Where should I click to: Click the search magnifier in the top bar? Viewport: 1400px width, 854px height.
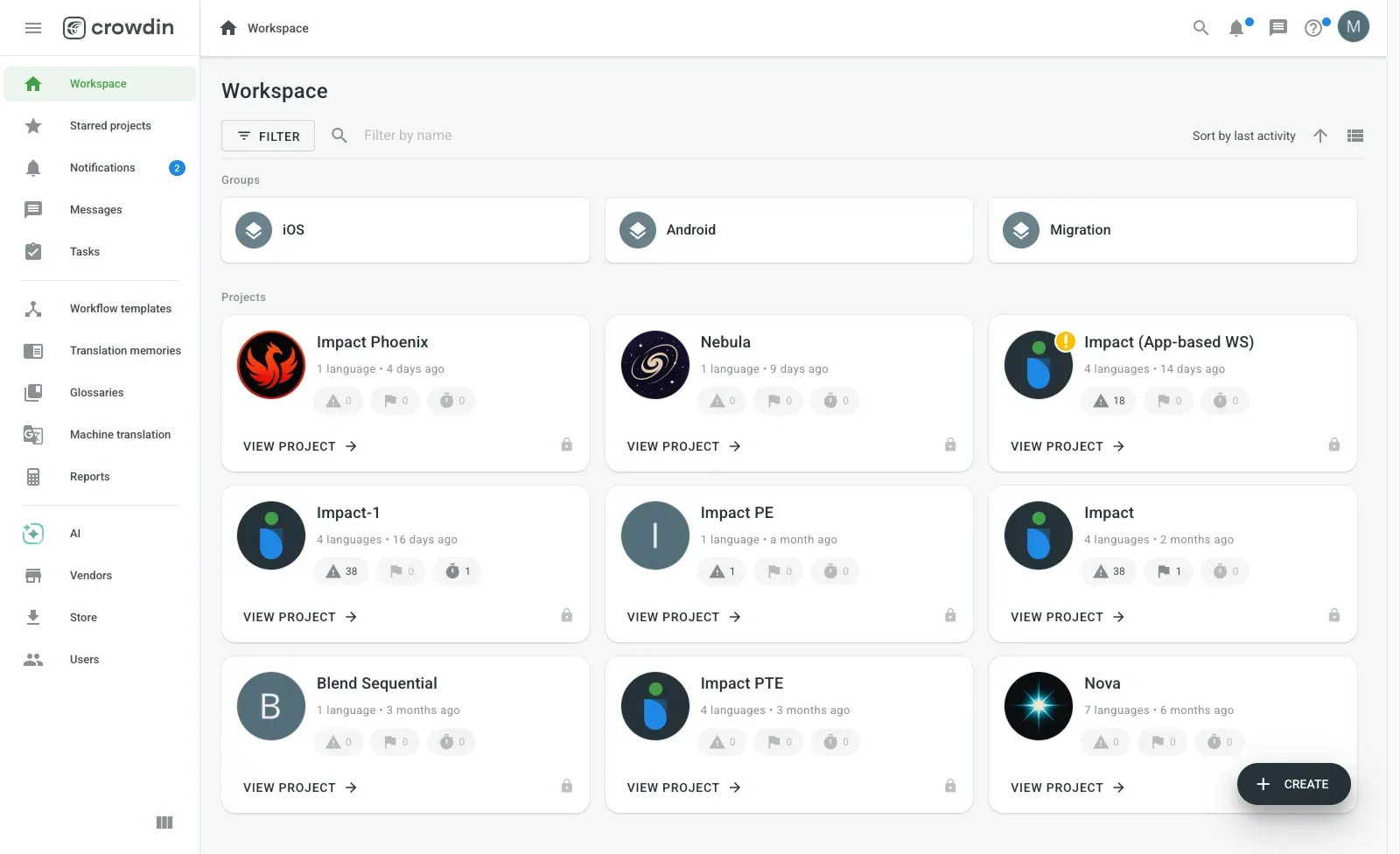(1200, 27)
